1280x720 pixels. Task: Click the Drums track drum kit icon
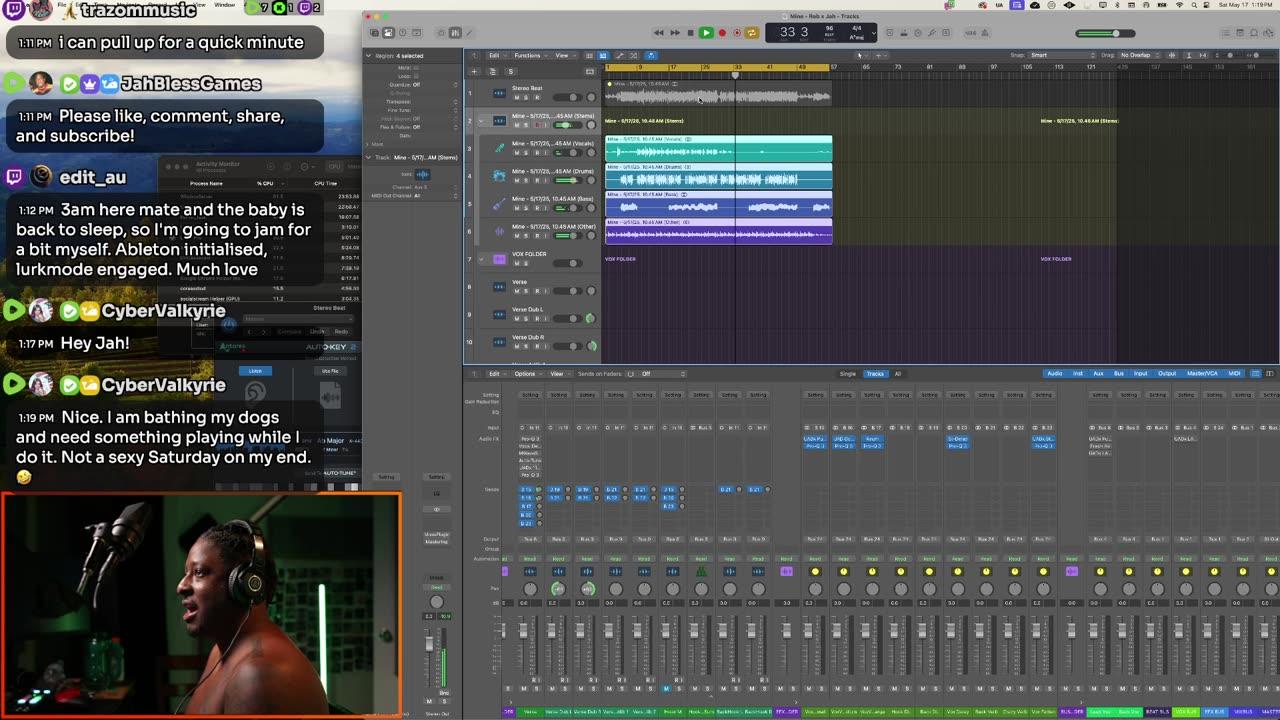[x=500, y=176]
